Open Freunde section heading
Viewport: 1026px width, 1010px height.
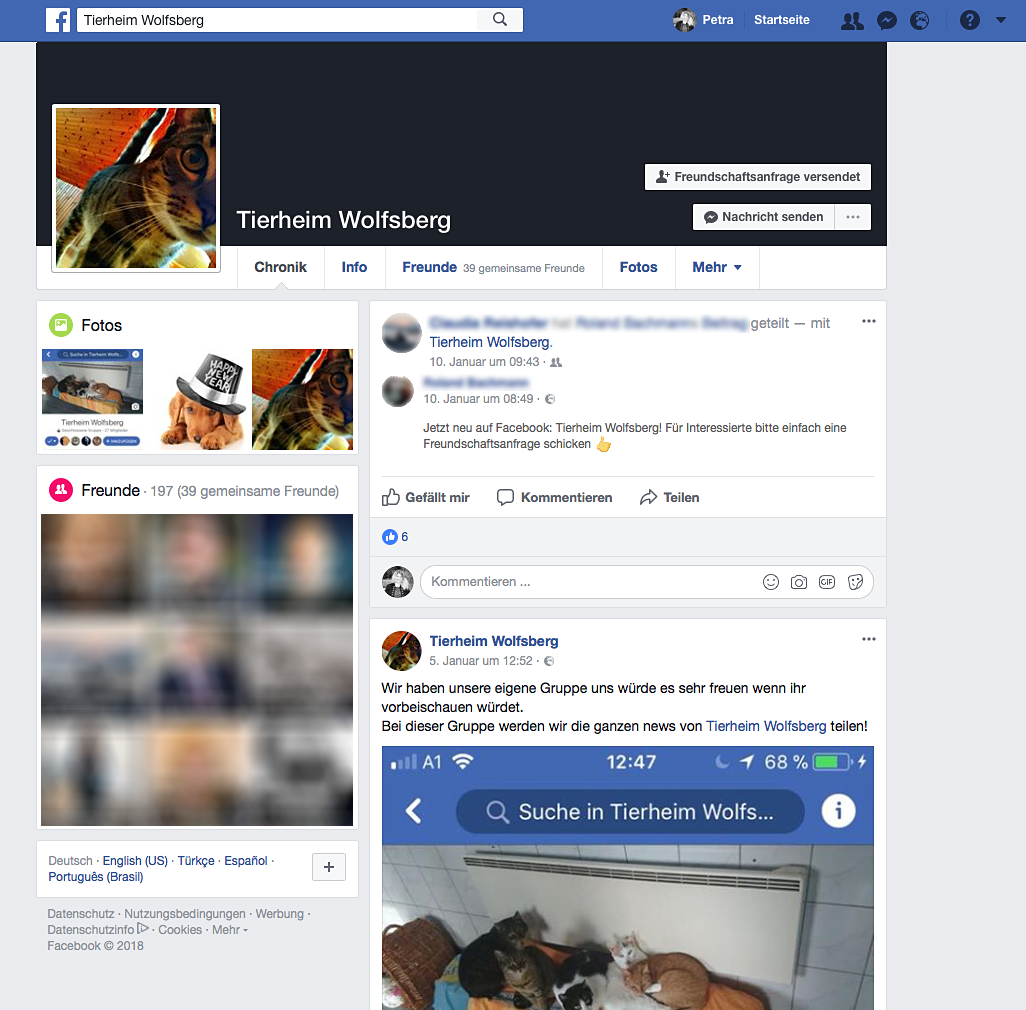pyautogui.click(x=110, y=490)
